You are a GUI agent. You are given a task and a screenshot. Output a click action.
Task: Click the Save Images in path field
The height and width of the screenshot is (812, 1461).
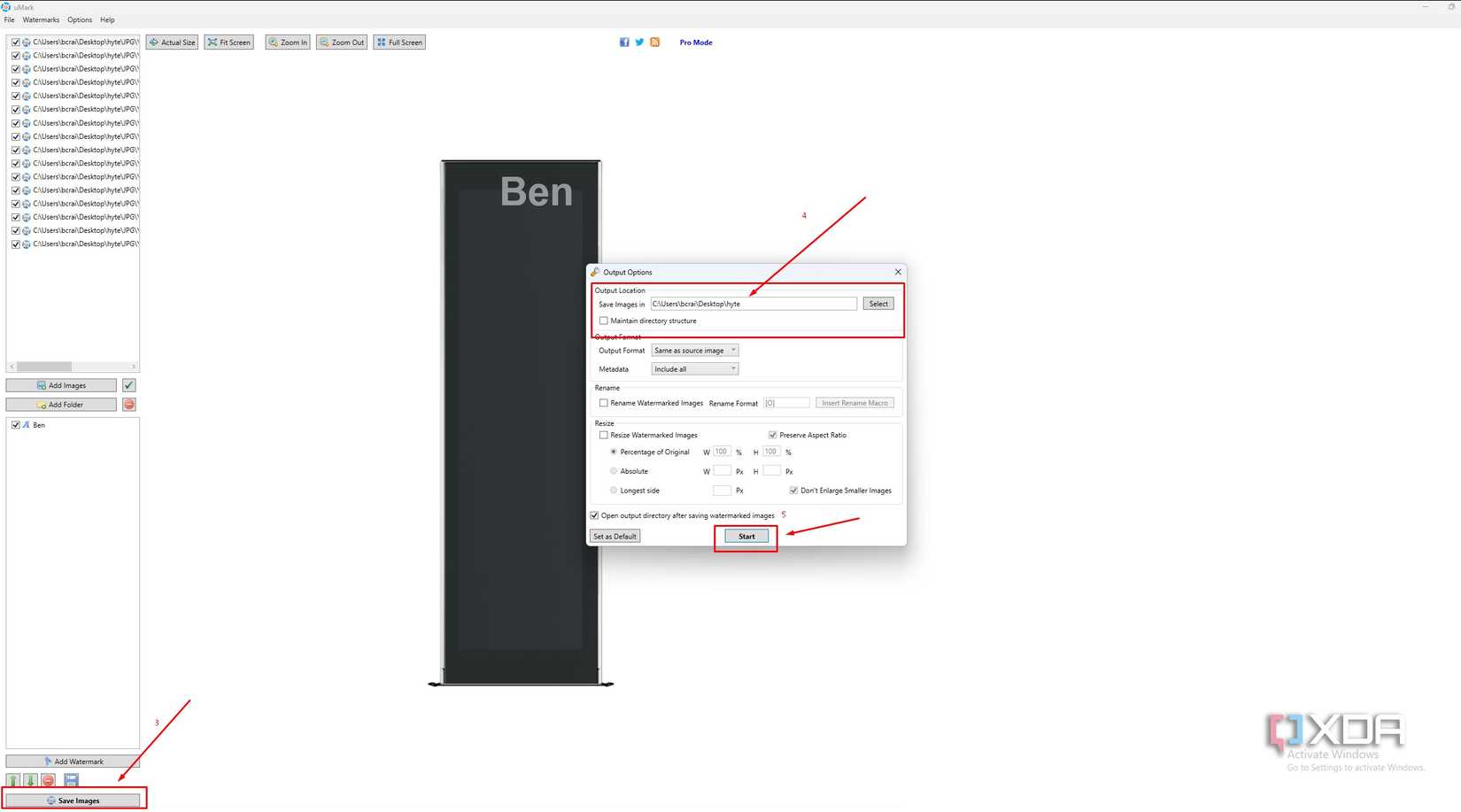pyautogui.click(x=754, y=304)
